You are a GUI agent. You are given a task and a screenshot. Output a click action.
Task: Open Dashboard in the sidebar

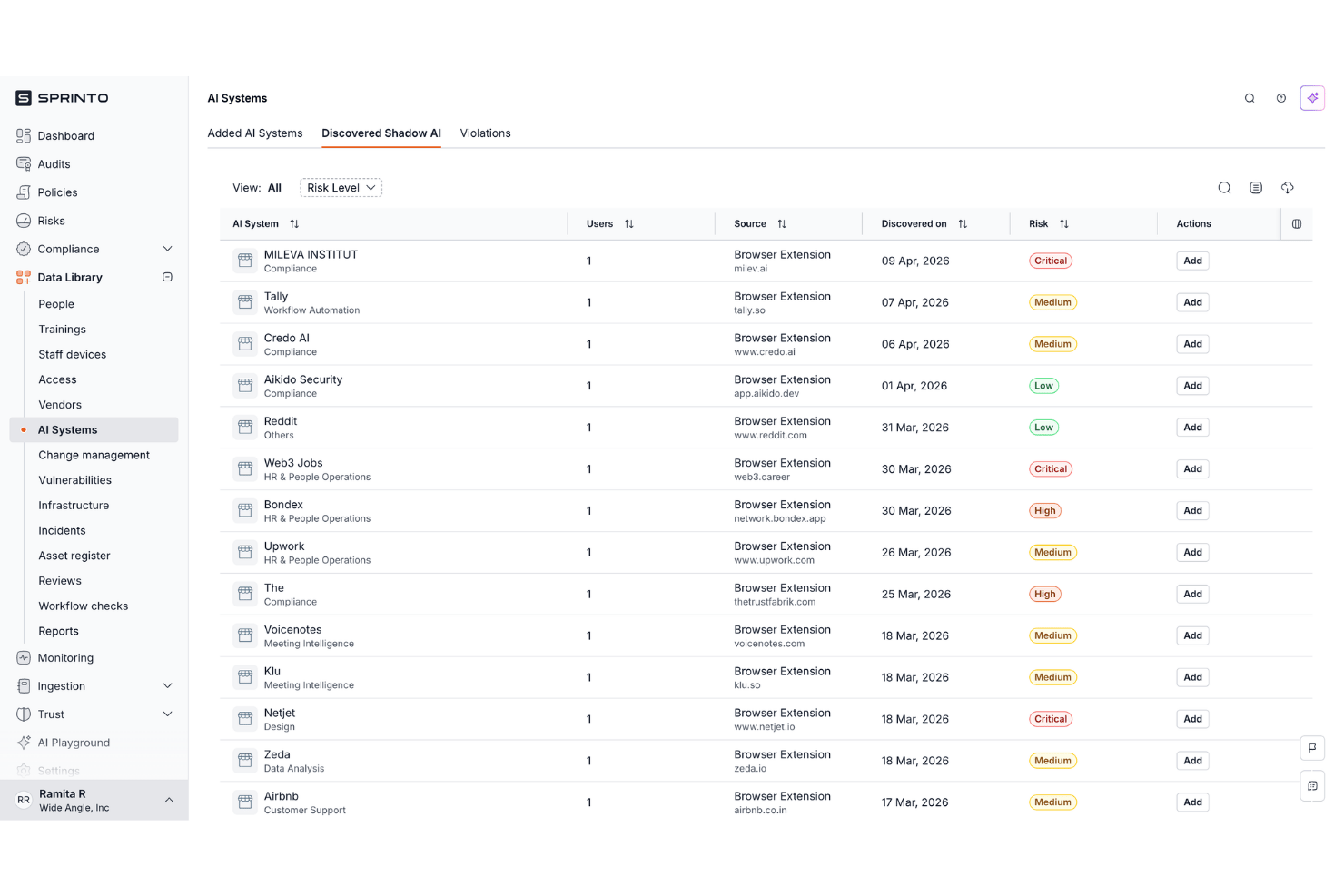(x=66, y=136)
